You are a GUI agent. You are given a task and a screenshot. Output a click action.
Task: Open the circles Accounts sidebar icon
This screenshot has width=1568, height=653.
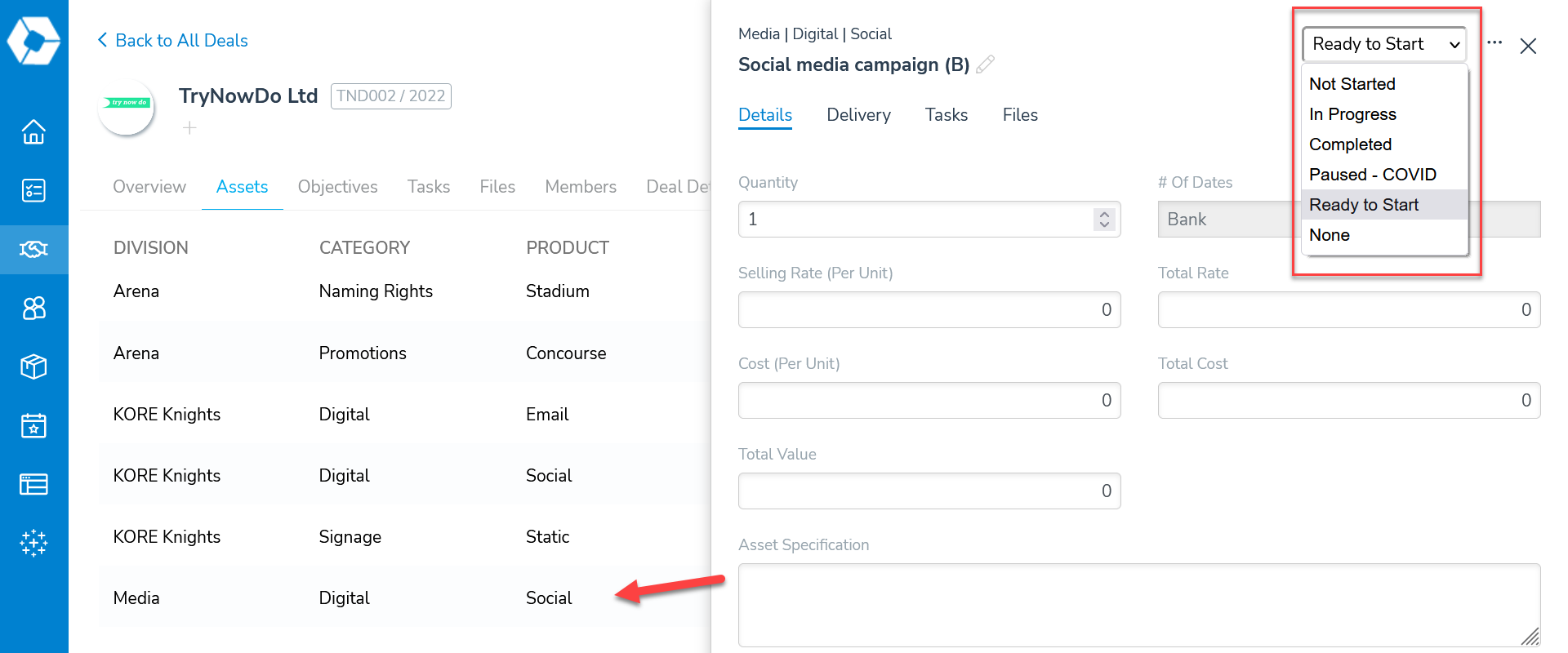(33, 308)
